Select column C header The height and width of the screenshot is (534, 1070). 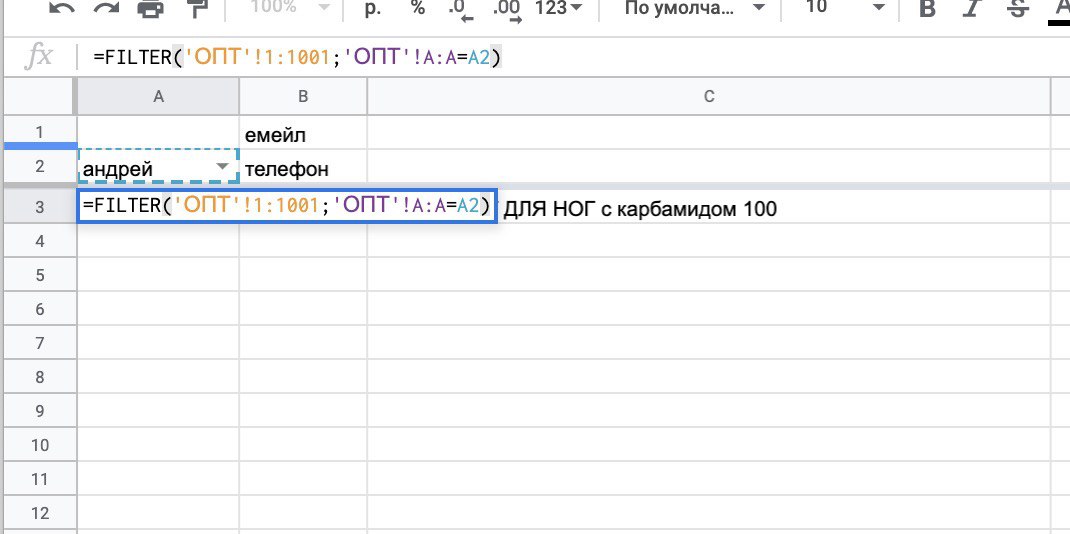709,96
